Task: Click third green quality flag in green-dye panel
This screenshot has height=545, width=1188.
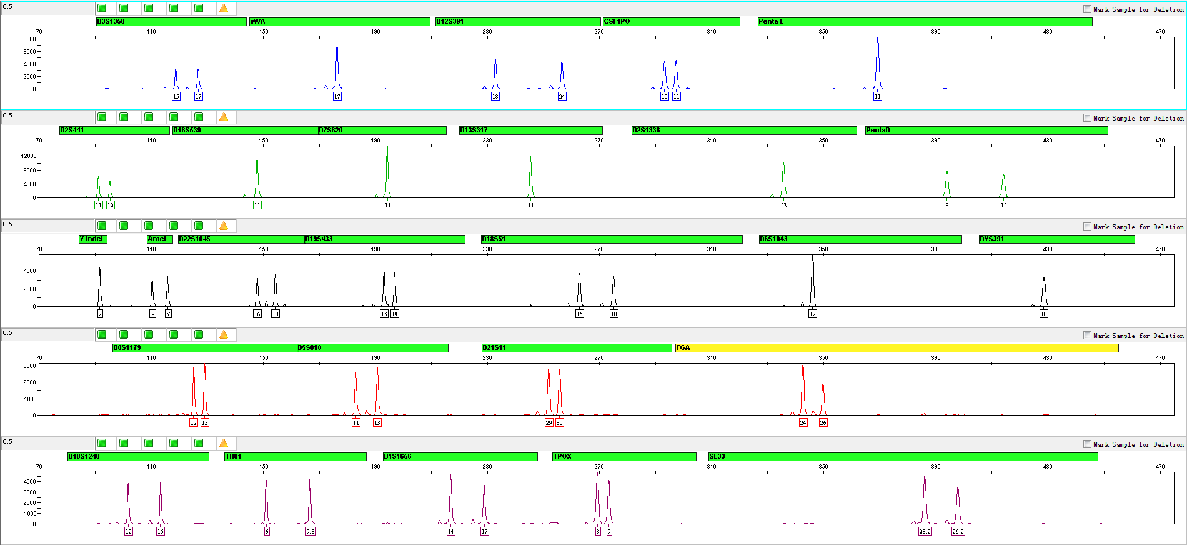Action: (148, 117)
